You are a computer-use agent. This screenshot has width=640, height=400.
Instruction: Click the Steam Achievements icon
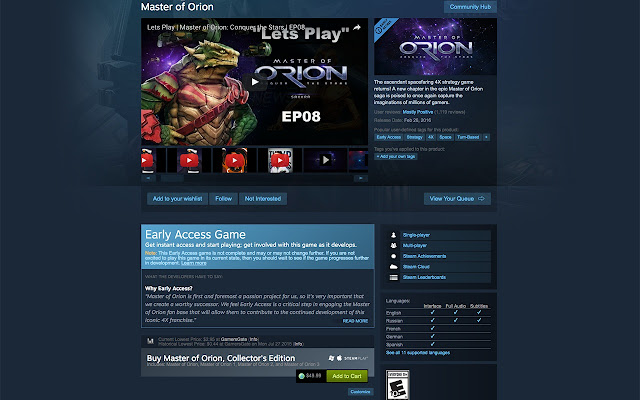(393, 256)
